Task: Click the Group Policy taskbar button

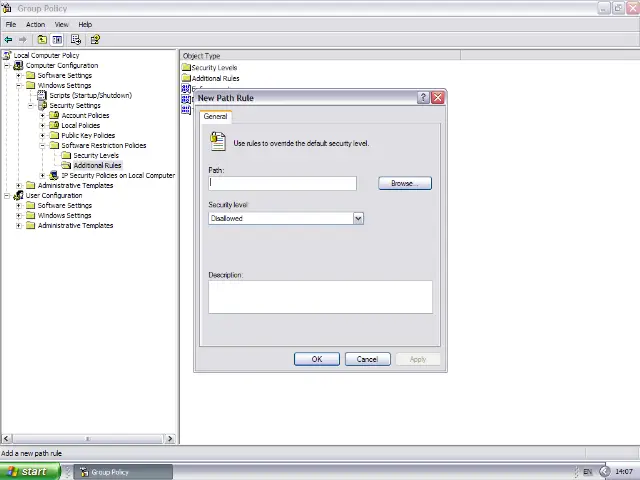Action: click(x=123, y=472)
